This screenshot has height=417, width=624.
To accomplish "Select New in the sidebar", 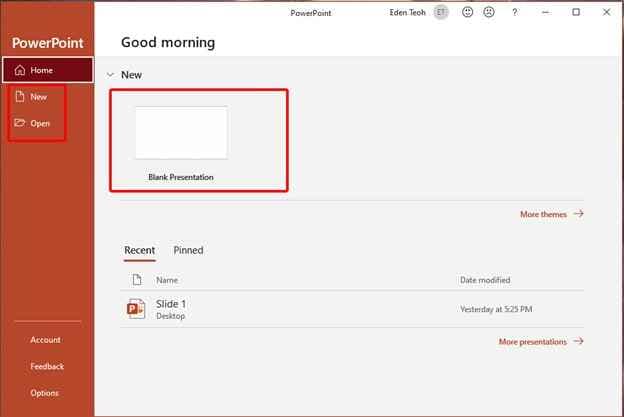I will 31,97.
